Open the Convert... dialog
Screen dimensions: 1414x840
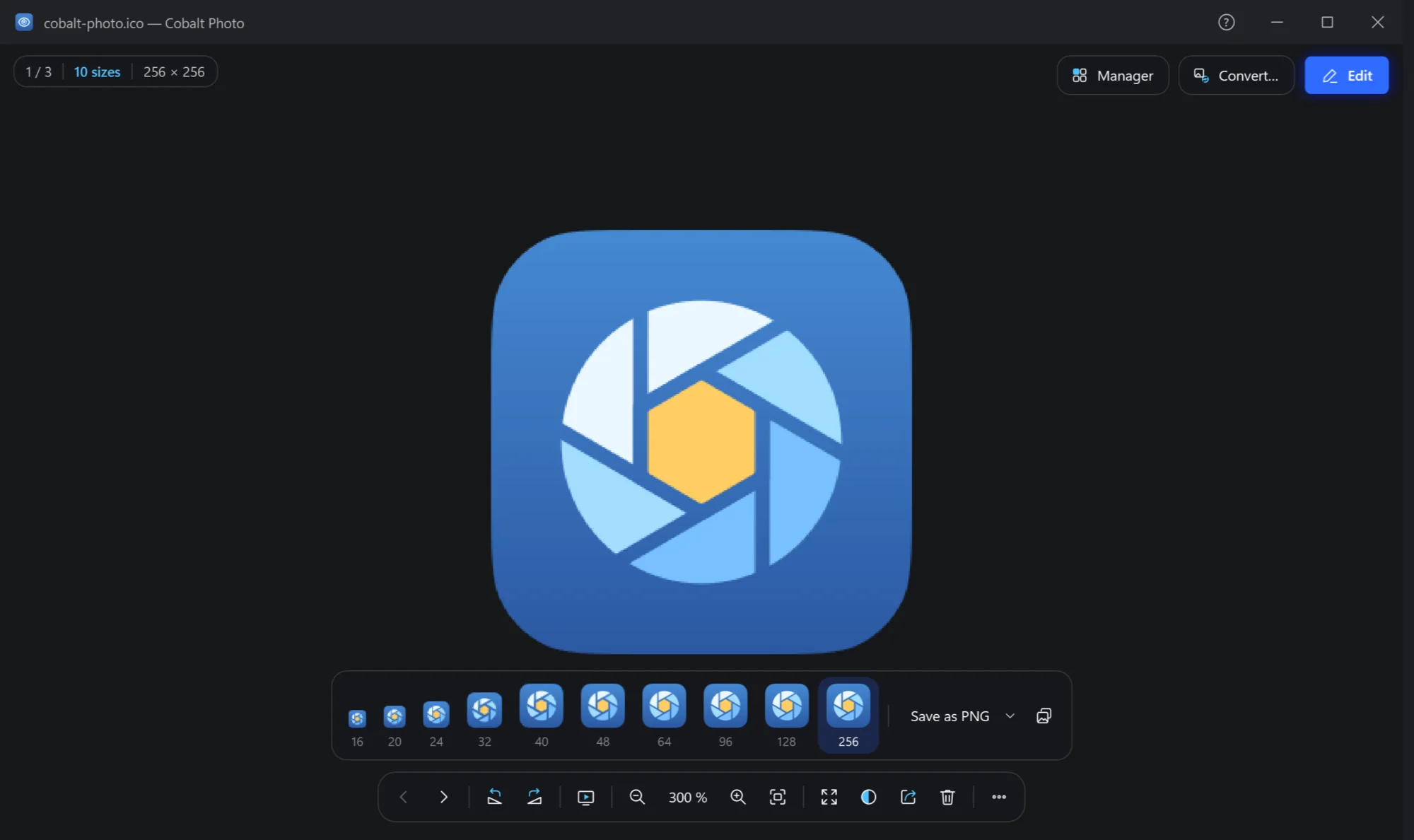coord(1237,75)
